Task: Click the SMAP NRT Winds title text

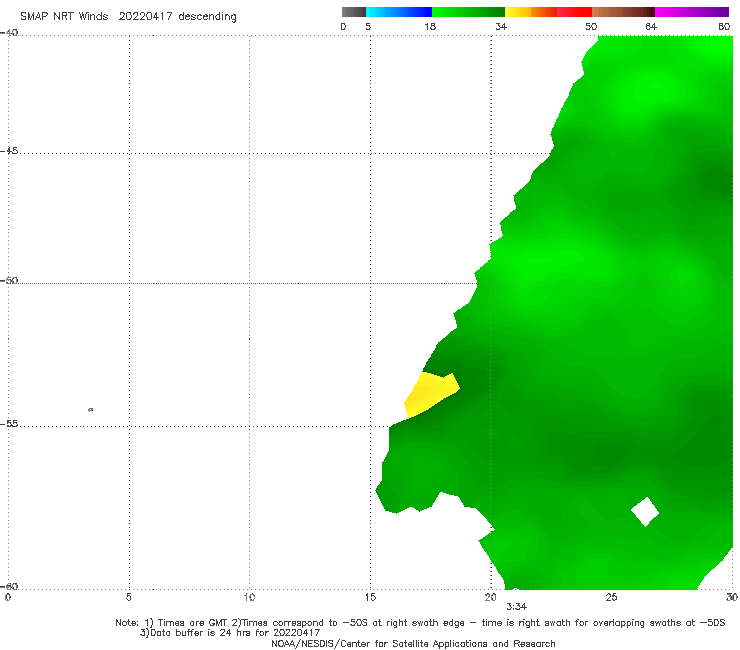Action: click(x=128, y=16)
